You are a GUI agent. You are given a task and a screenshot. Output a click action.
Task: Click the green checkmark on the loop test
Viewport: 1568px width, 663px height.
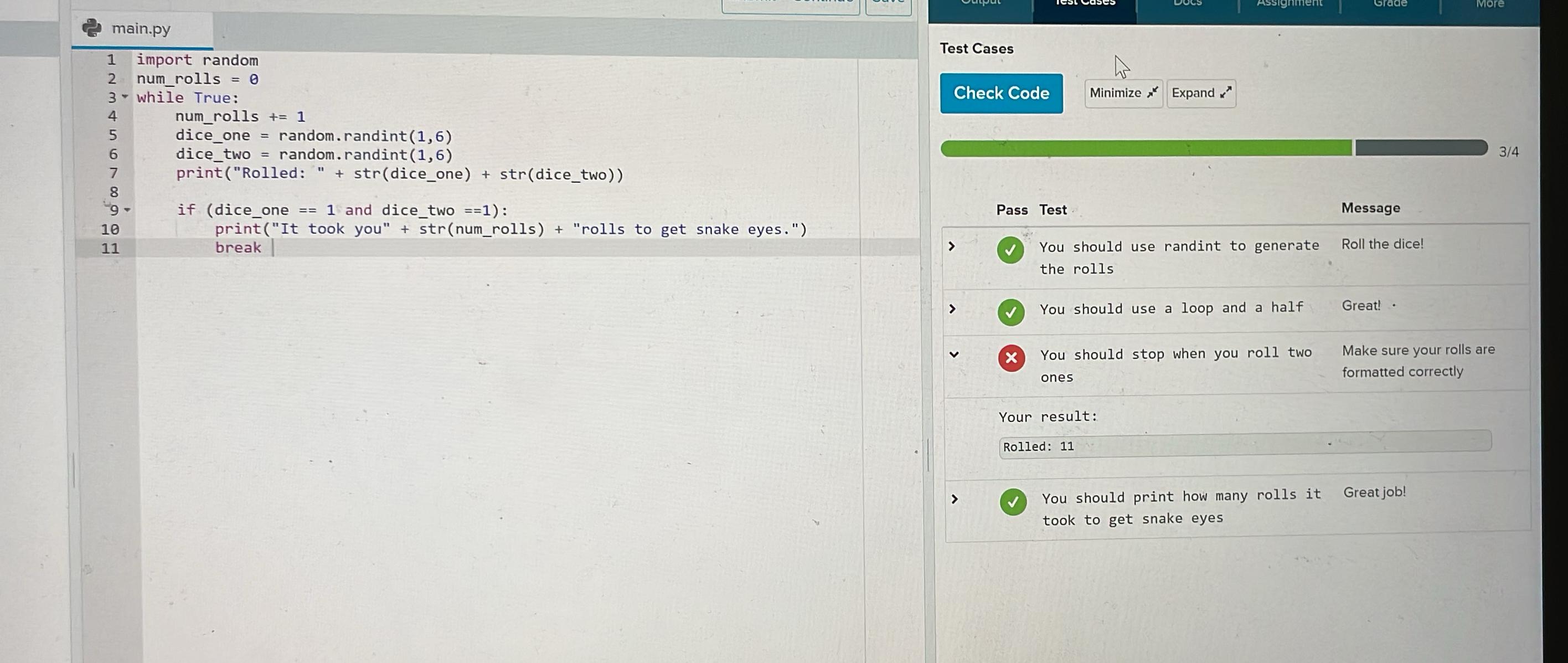(1012, 312)
